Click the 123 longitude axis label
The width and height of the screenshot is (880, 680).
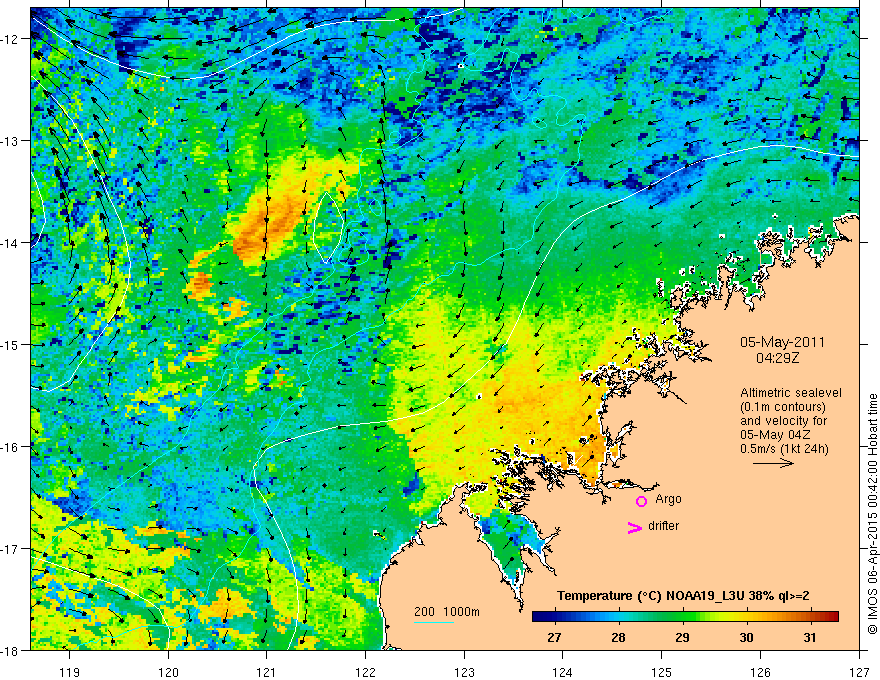(x=464, y=672)
